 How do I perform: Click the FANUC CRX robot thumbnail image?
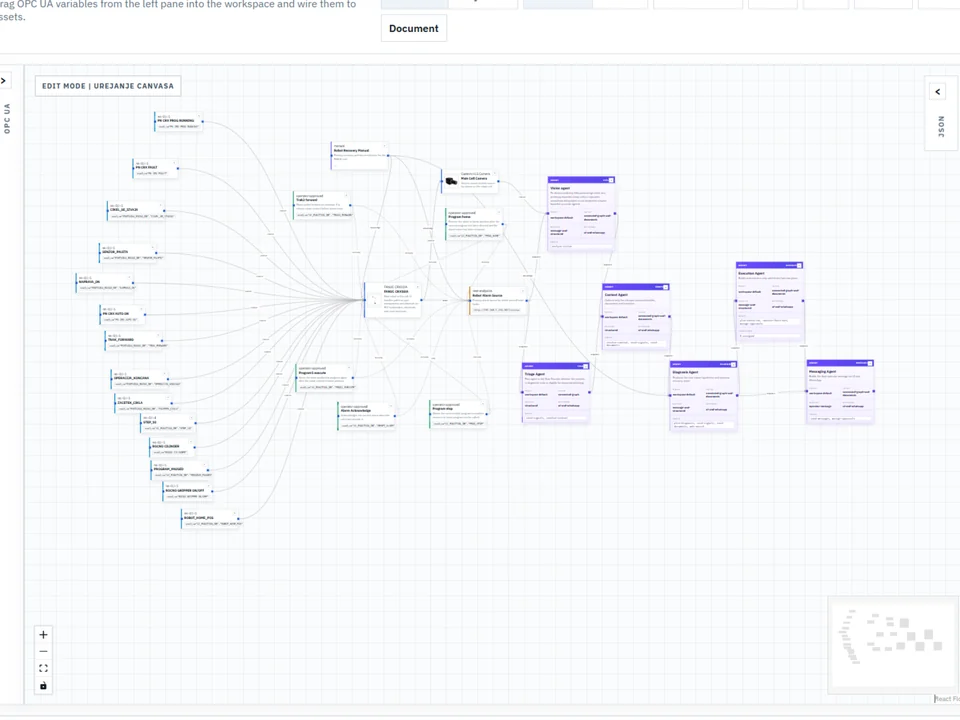(x=374, y=301)
